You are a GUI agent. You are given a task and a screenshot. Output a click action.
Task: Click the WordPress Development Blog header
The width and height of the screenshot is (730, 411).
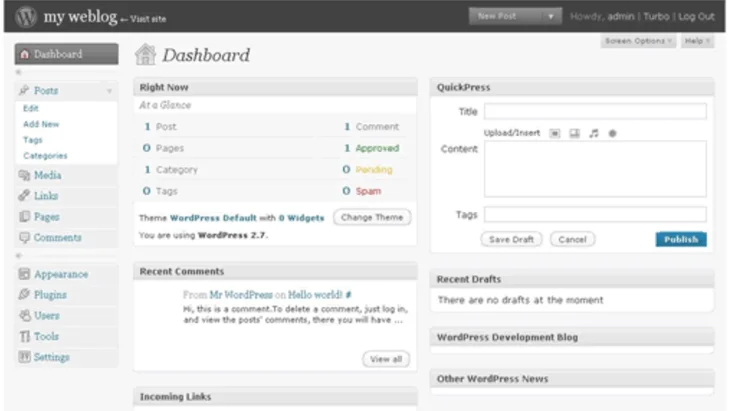[x=572, y=337]
